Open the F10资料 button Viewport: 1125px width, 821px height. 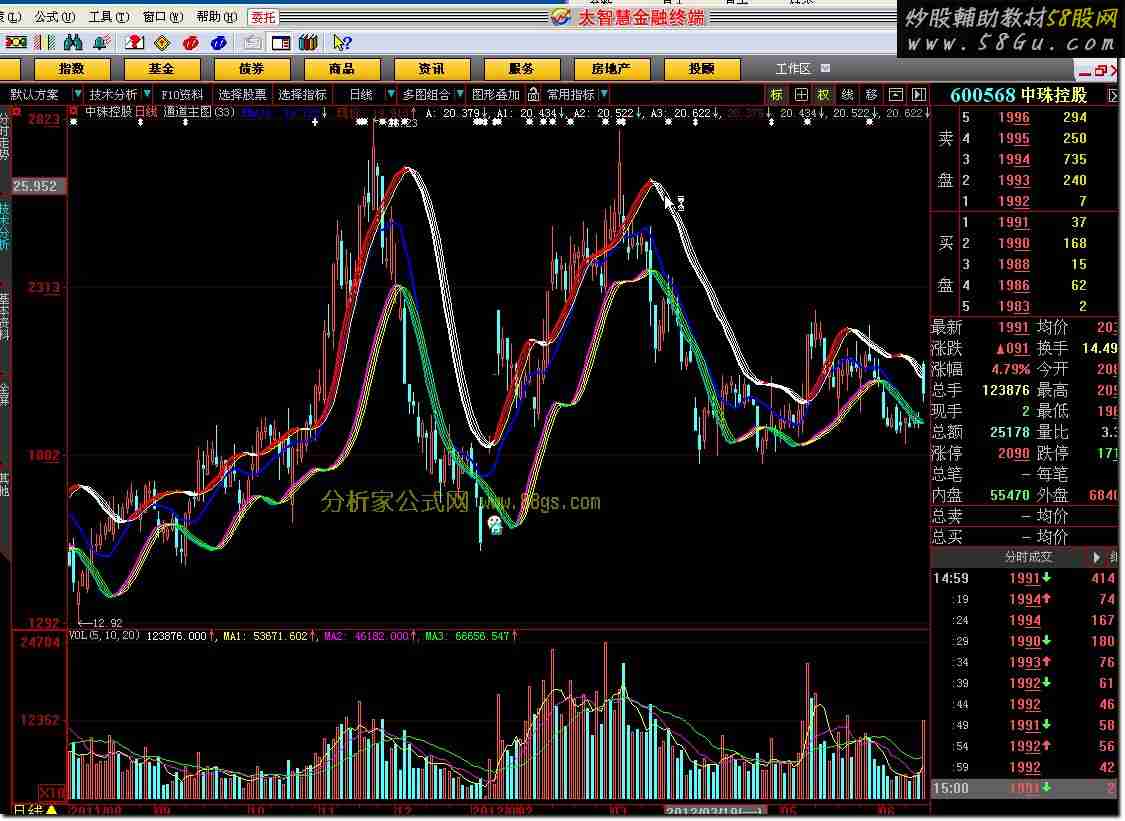tap(182, 95)
